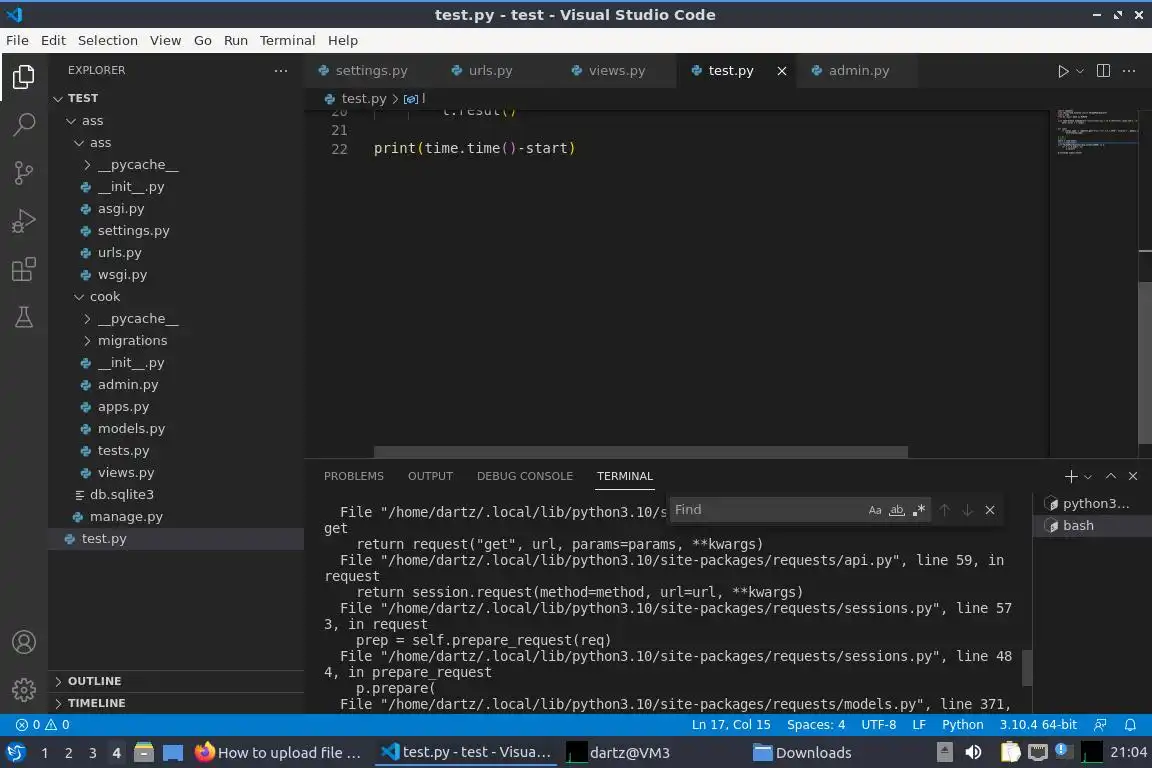The height and width of the screenshot is (768, 1152).
Task: Toggle Use Regular Expression in terminal Find
Action: point(918,510)
